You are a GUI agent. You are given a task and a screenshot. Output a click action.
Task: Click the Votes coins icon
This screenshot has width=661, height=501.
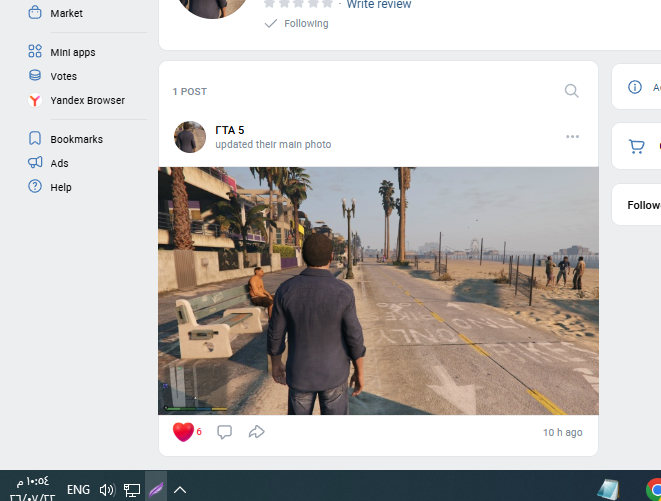pyautogui.click(x=35, y=75)
